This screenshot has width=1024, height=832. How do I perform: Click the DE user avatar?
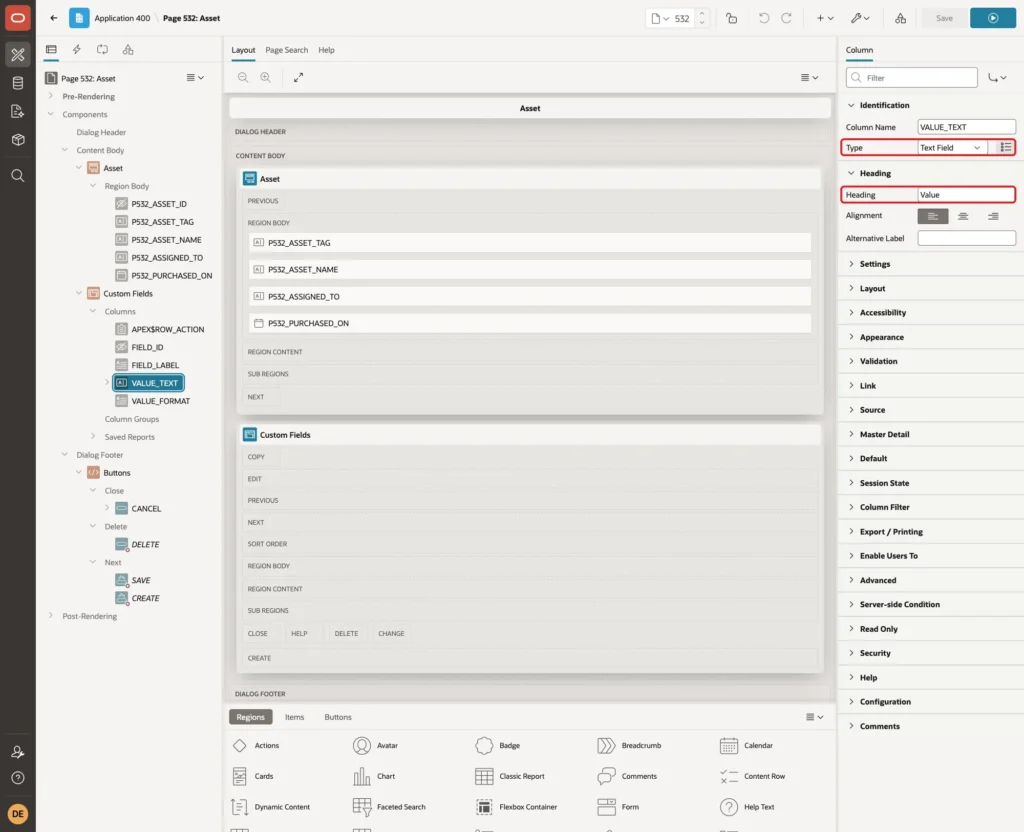[x=18, y=814]
